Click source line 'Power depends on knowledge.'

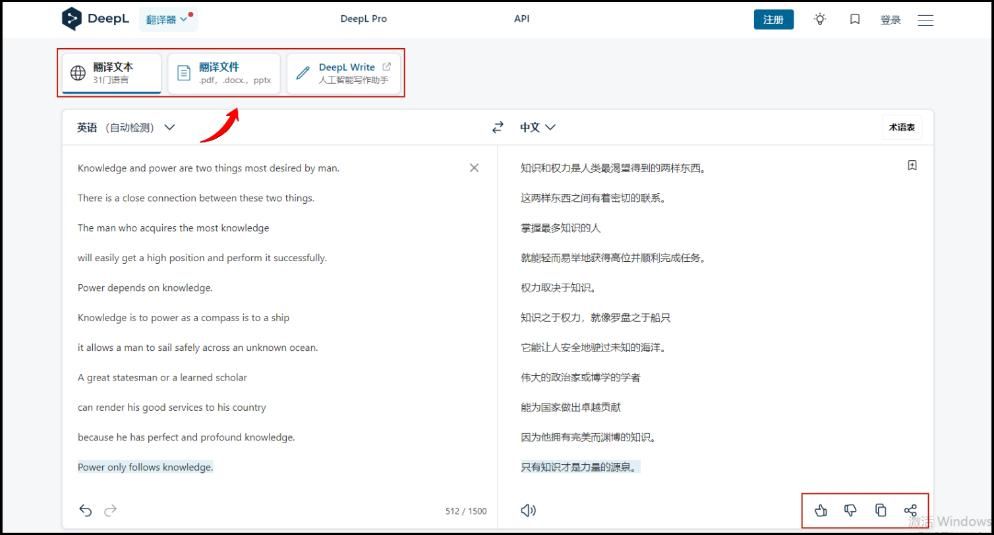[145, 288]
